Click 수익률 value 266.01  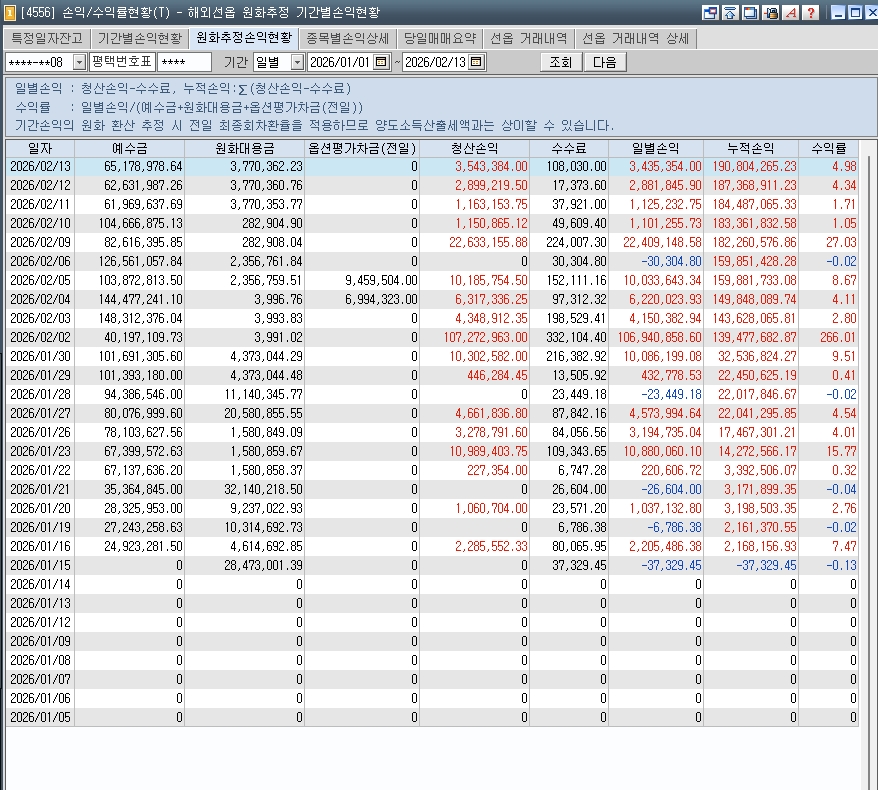click(x=838, y=338)
